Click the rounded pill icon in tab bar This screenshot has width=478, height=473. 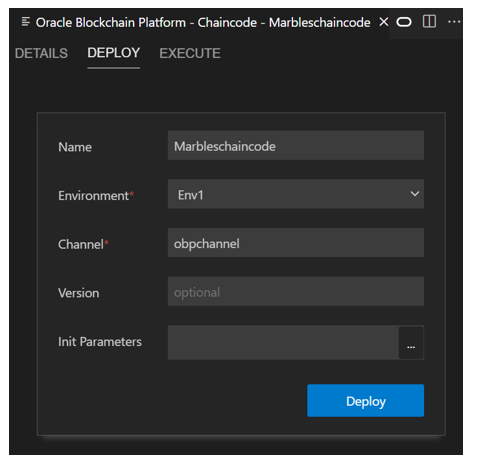click(404, 22)
